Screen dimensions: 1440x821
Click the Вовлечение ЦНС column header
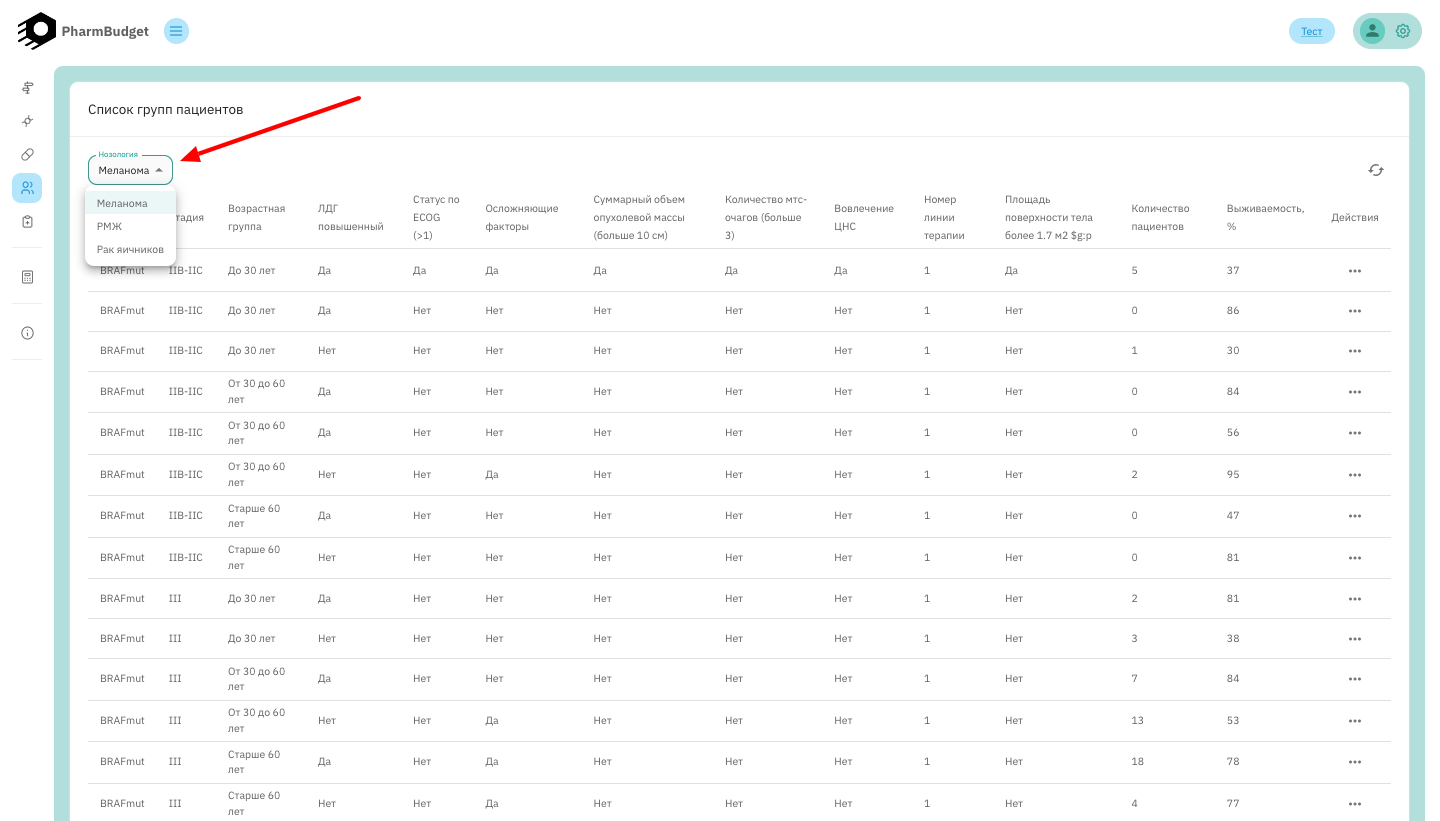[864, 217]
